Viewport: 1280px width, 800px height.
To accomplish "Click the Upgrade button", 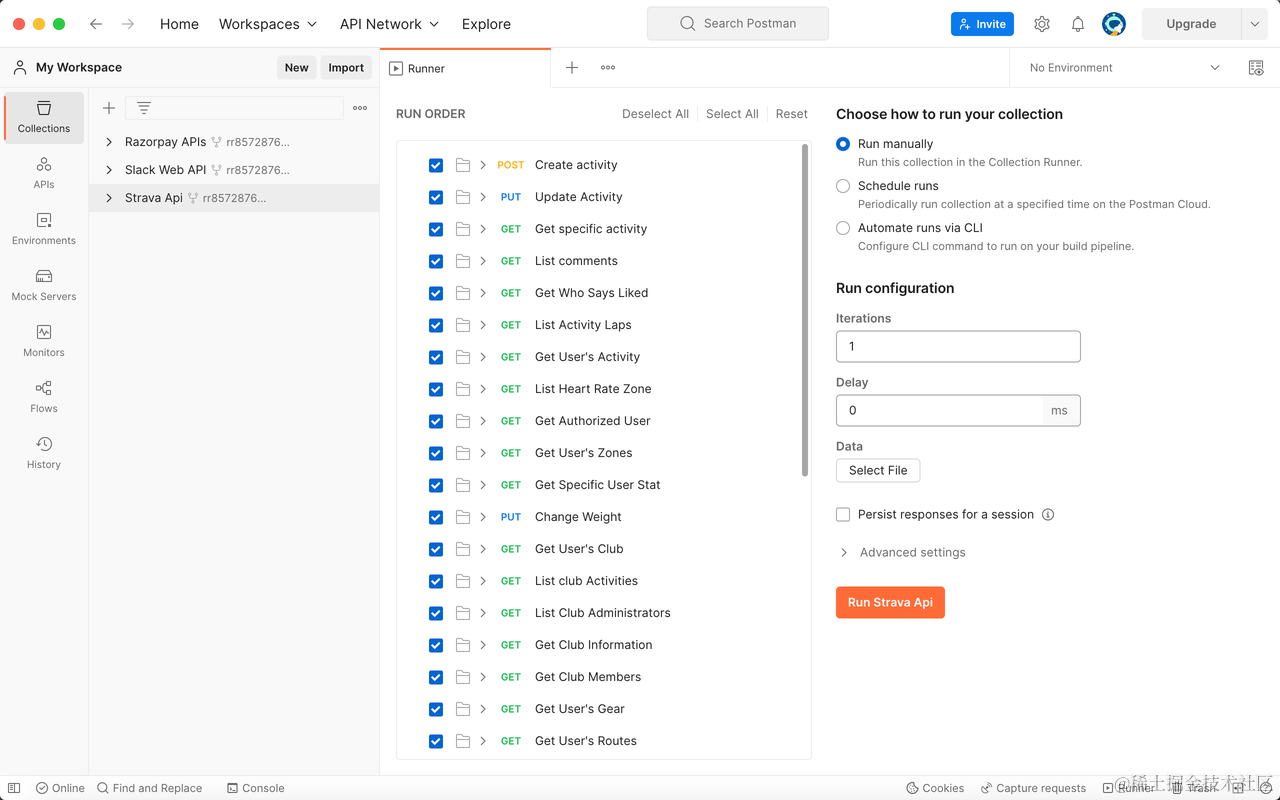I will pos(1191,24).
